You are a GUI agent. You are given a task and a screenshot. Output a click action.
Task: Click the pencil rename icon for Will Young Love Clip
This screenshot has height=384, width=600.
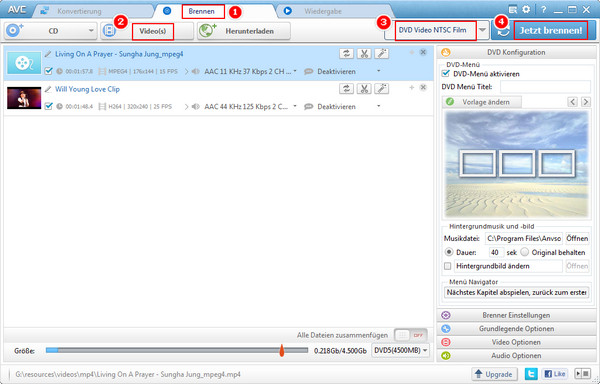48,89
